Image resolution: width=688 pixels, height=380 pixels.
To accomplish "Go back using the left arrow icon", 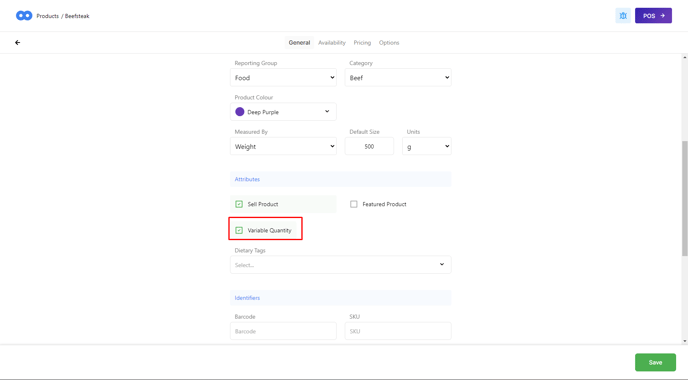I will click(18, 43).
